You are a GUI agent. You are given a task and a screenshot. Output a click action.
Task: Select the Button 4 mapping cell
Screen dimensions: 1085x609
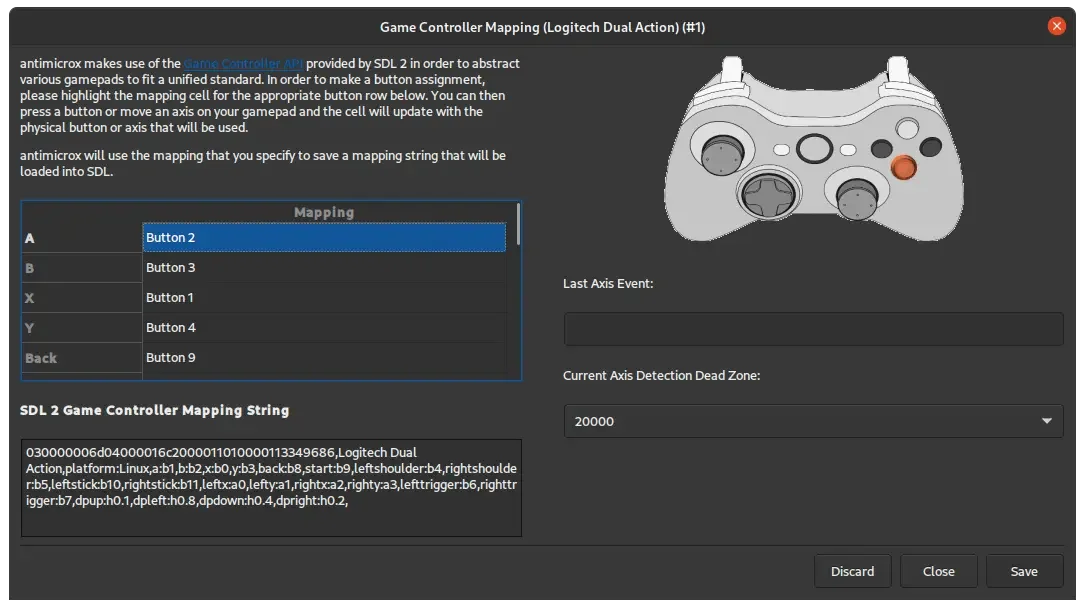[x=324, y=327]
